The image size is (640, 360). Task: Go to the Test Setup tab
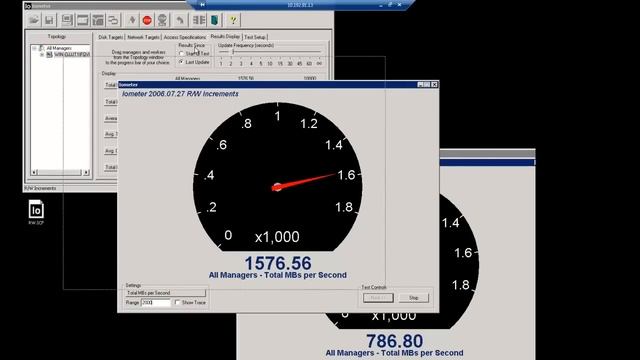point(255,37)
